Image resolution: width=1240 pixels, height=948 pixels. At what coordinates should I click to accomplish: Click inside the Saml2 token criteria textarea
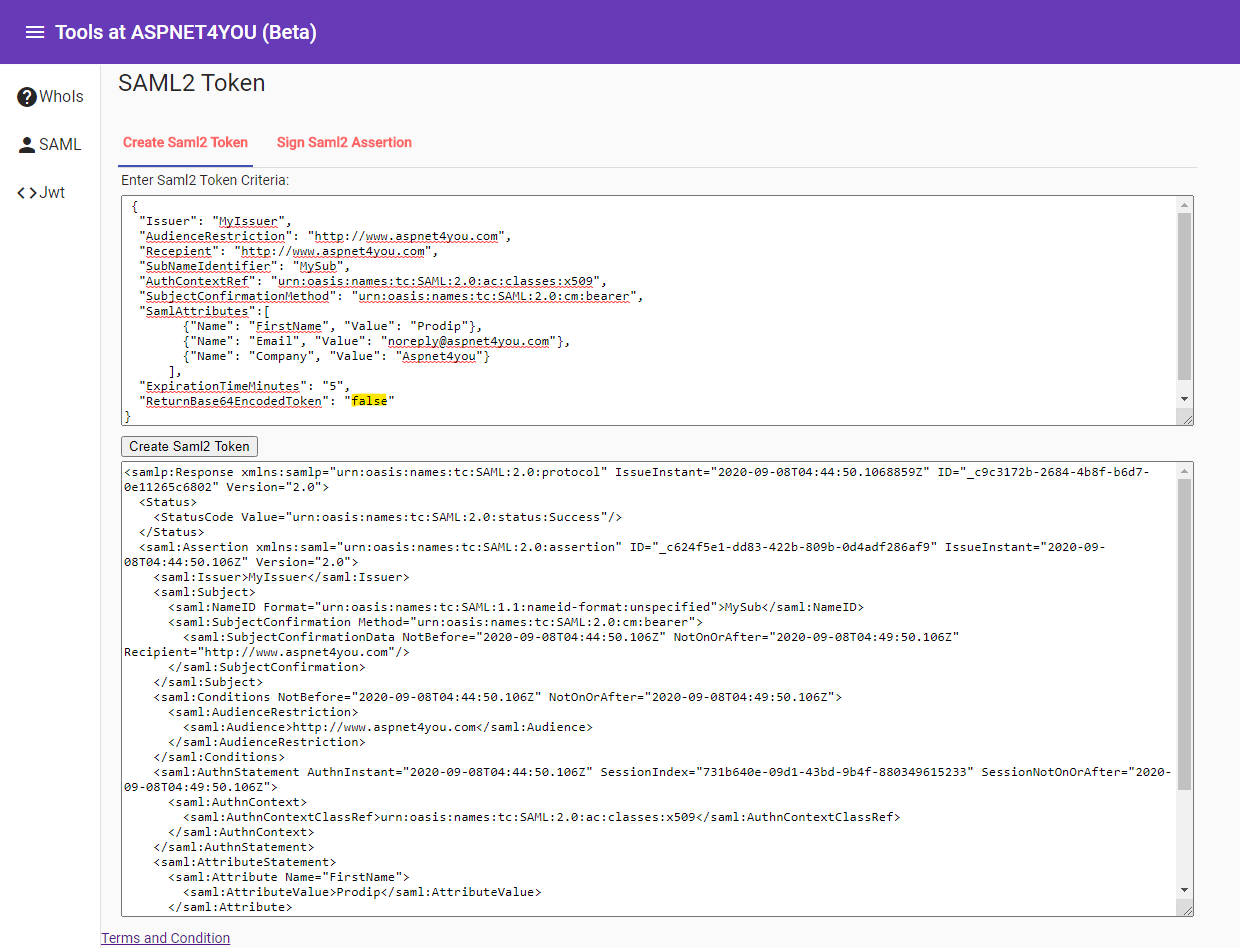click(x=657, y=310)
